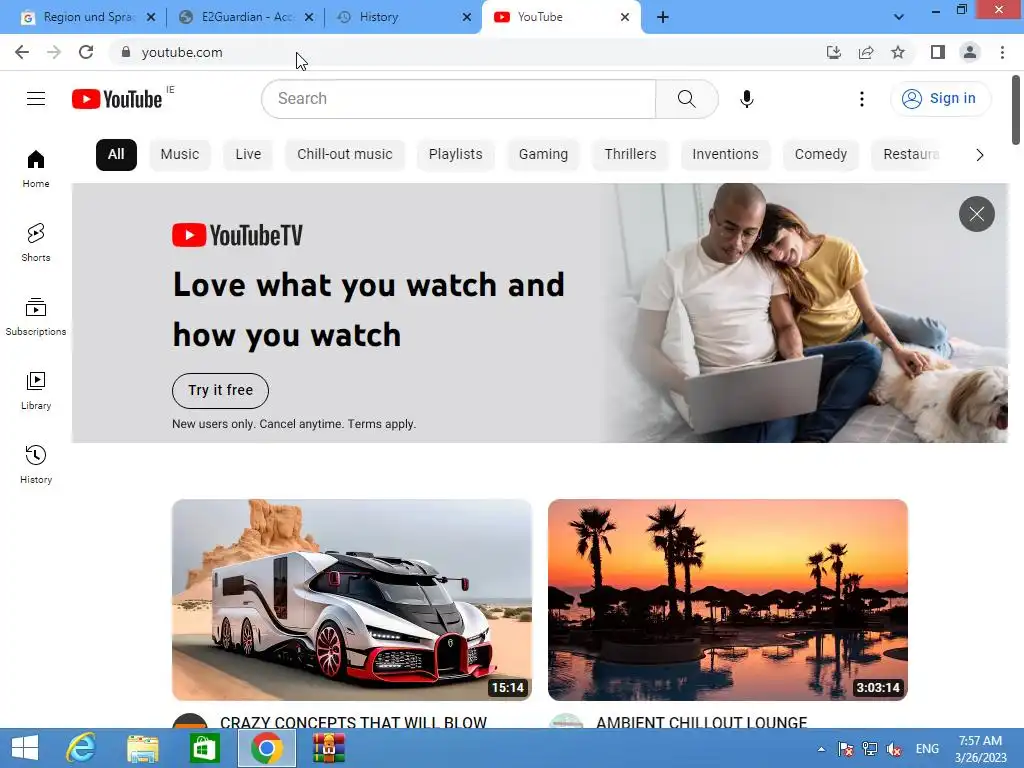Open Windows Store from taskbar
The height and width of the screenshot is (768, 1024).
point(204,748)
